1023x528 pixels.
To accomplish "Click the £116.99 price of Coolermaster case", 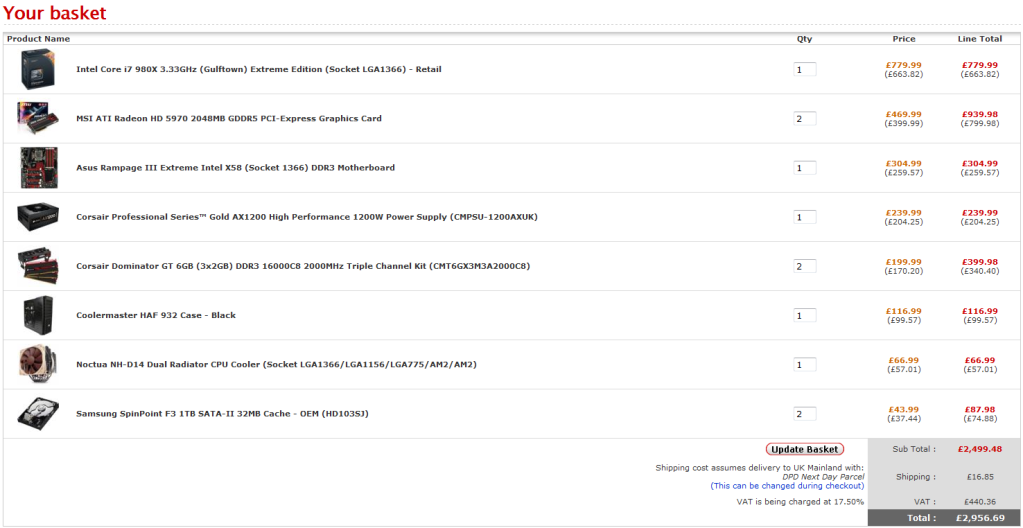I will pos(904,311).
